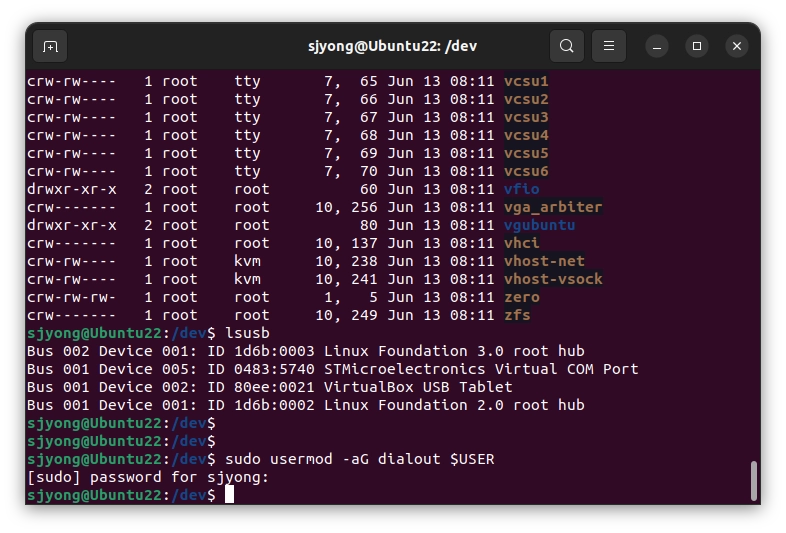
Task: Click the vcsu2 device name
Action: tap(526, 99)
